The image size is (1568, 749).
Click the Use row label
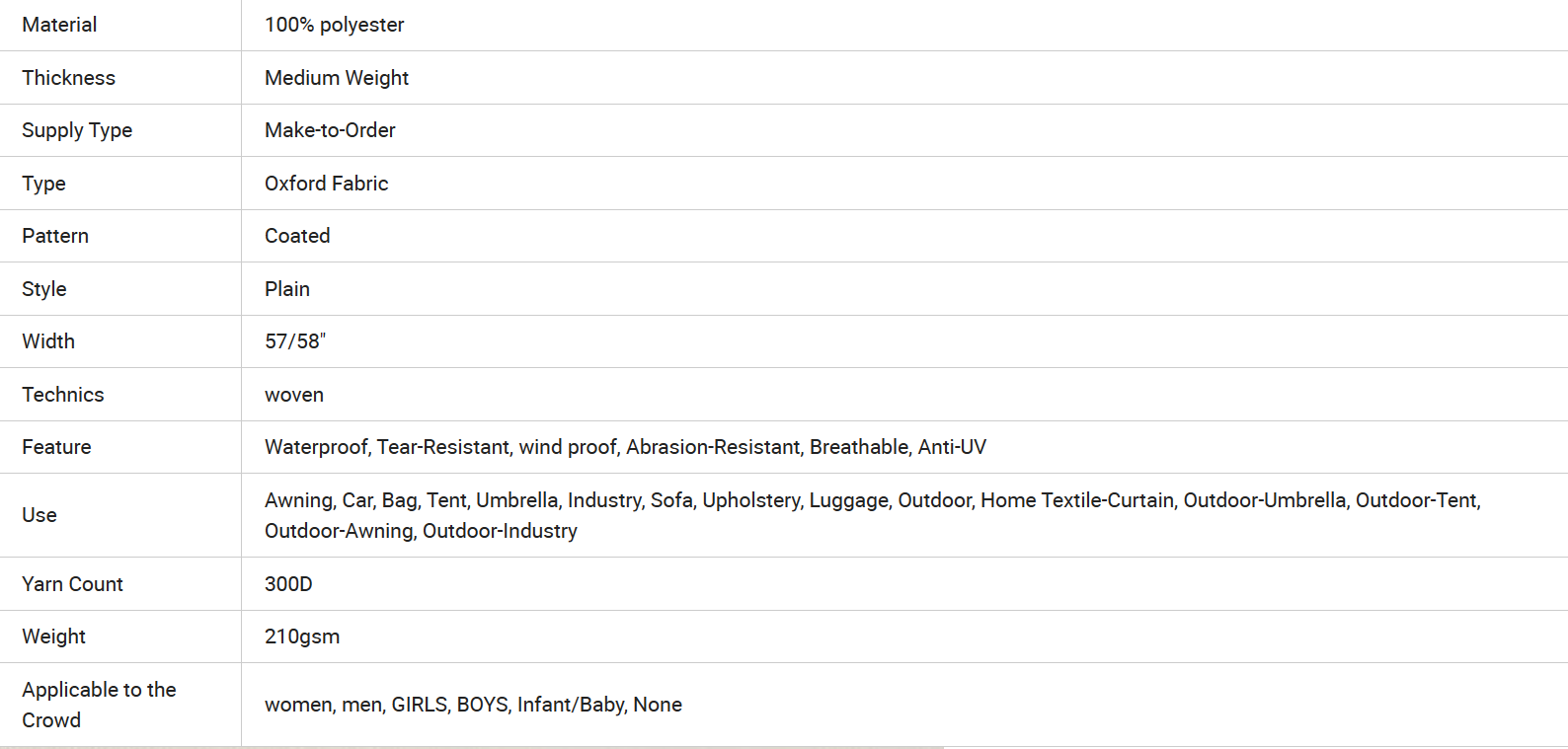[39, 515]
